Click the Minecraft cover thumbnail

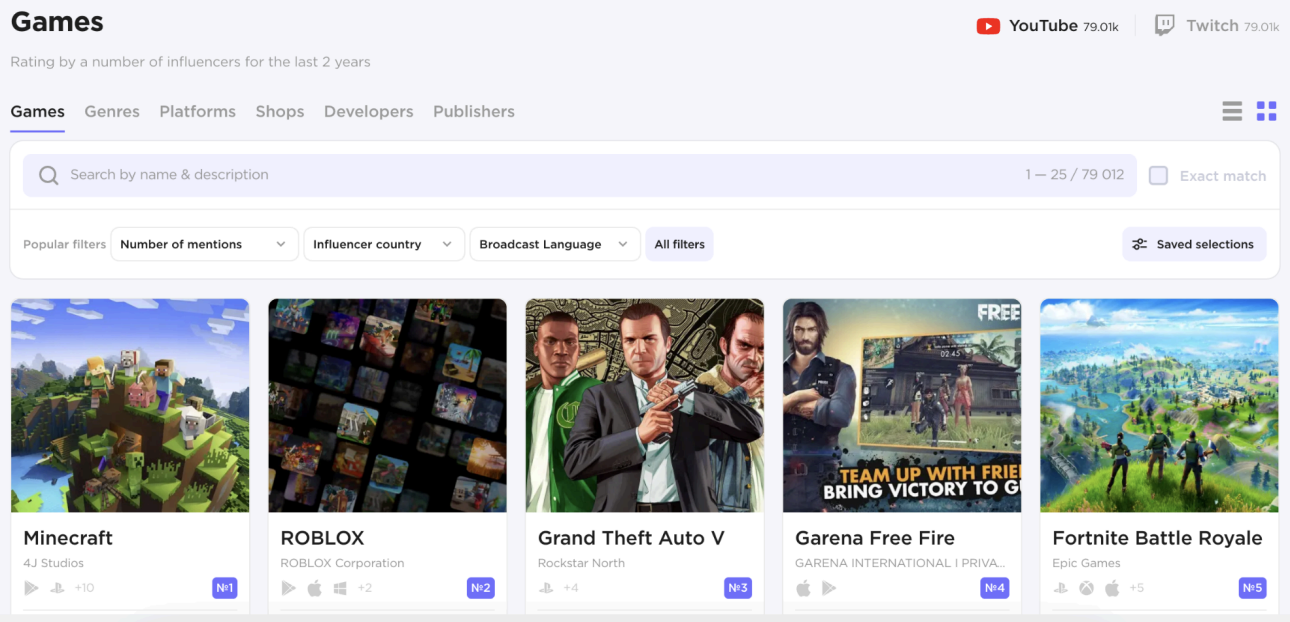130,405
